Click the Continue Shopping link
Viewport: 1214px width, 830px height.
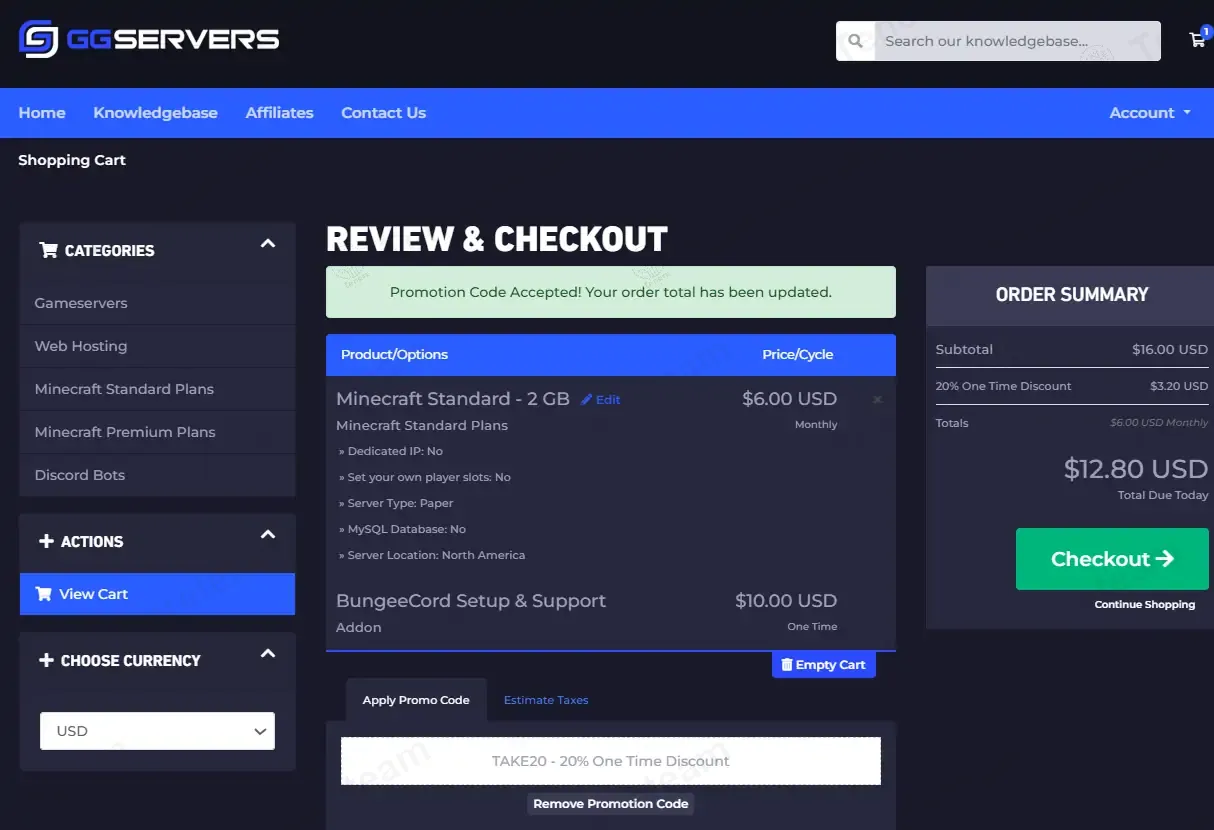(1144, 605)
